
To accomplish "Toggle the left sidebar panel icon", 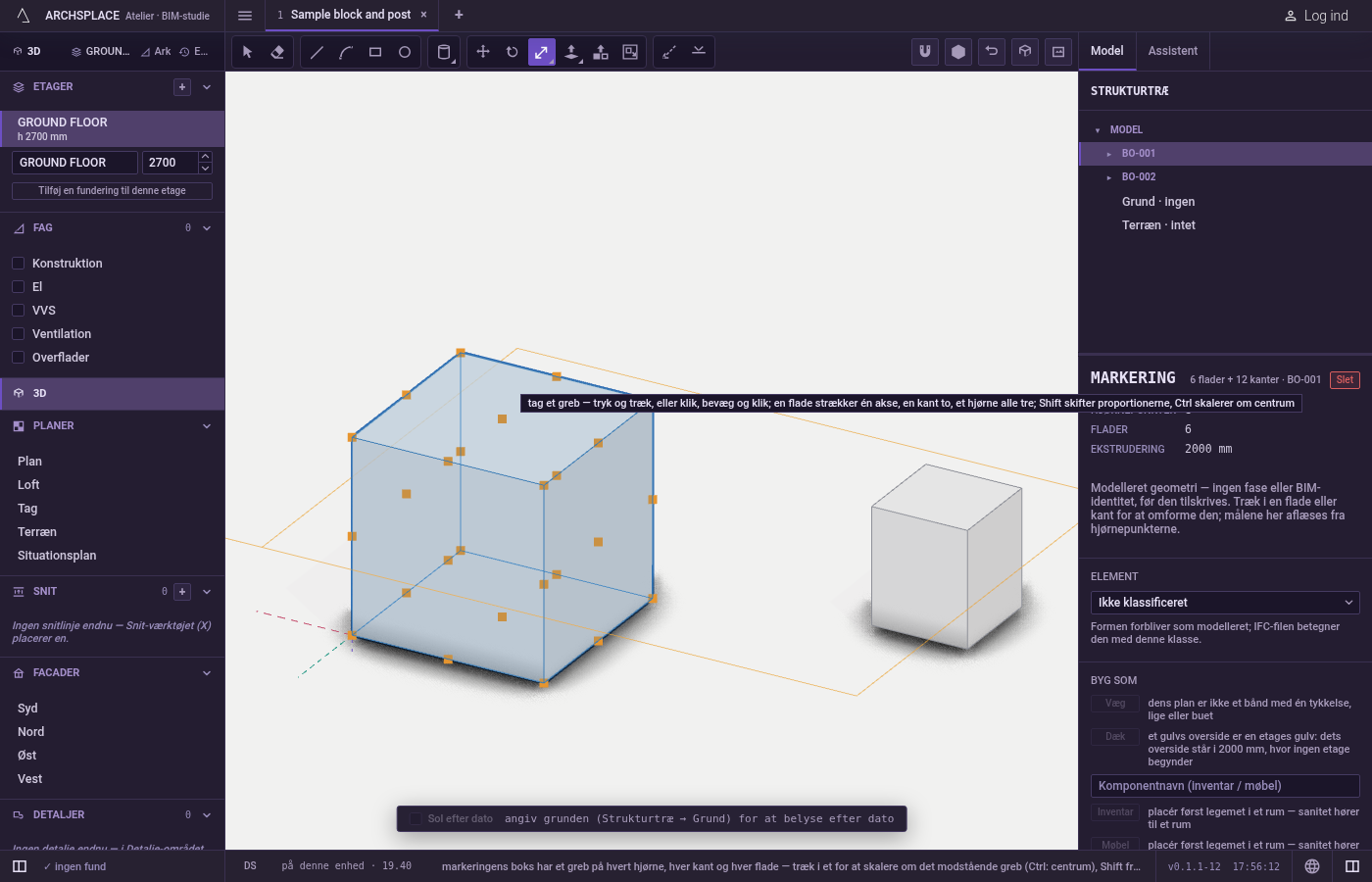I will (20, 866).
